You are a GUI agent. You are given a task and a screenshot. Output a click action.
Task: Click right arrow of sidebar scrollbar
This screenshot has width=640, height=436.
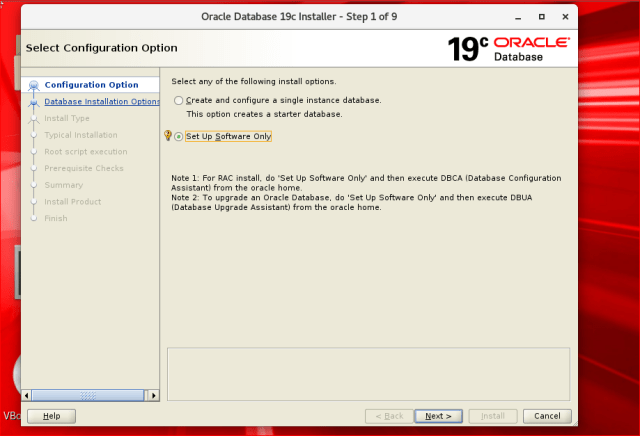(x=153, y=395)
